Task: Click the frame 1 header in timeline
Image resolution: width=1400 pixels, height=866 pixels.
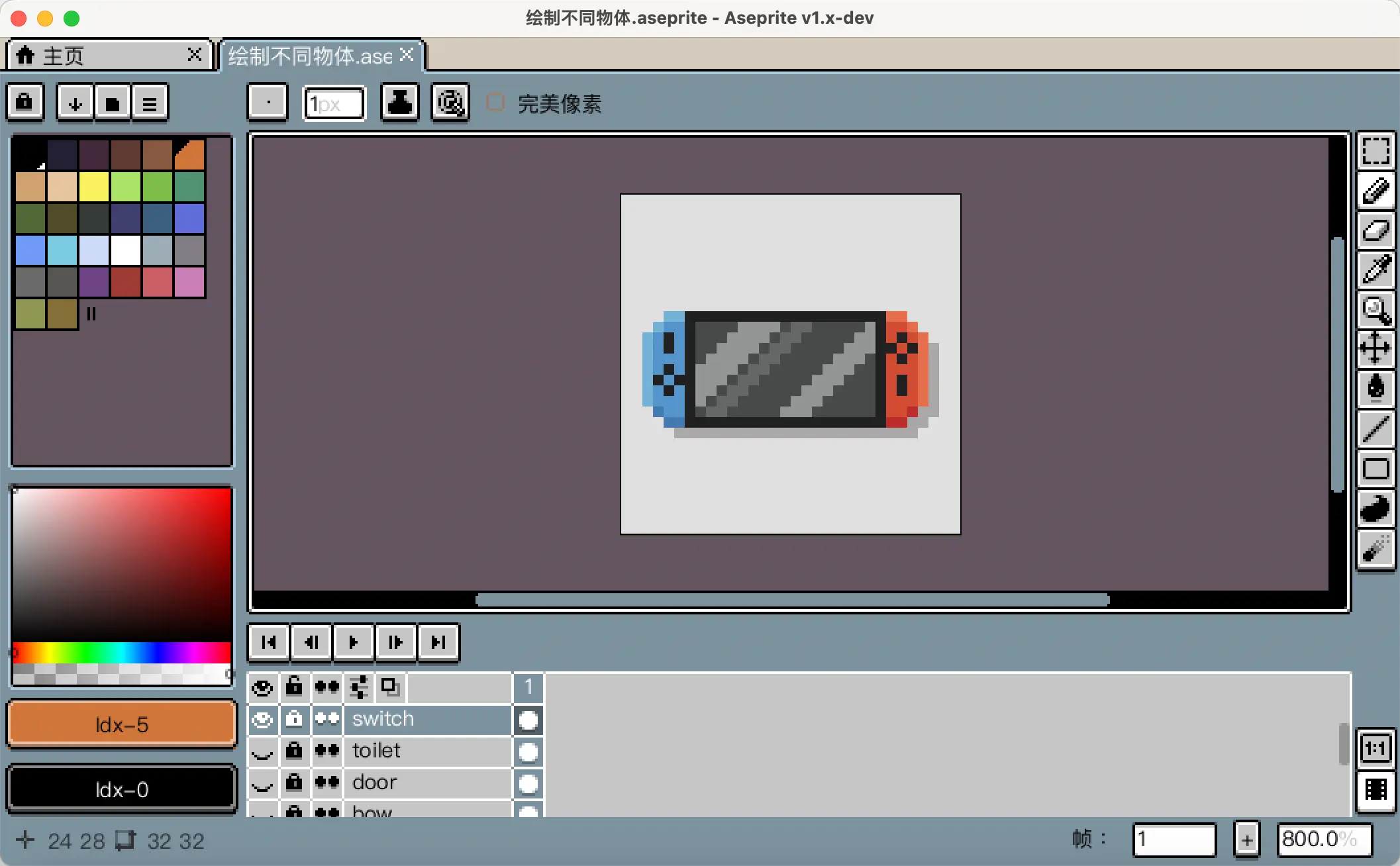Action: (528, 688)
